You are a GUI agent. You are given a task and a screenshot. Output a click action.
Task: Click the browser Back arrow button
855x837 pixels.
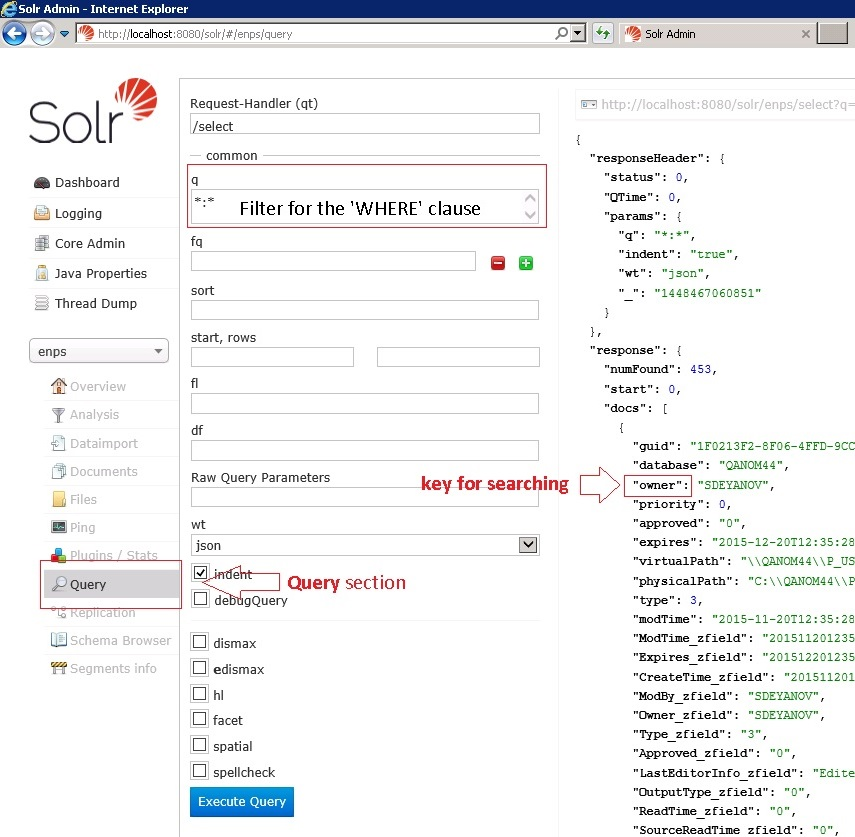point(15,34)
